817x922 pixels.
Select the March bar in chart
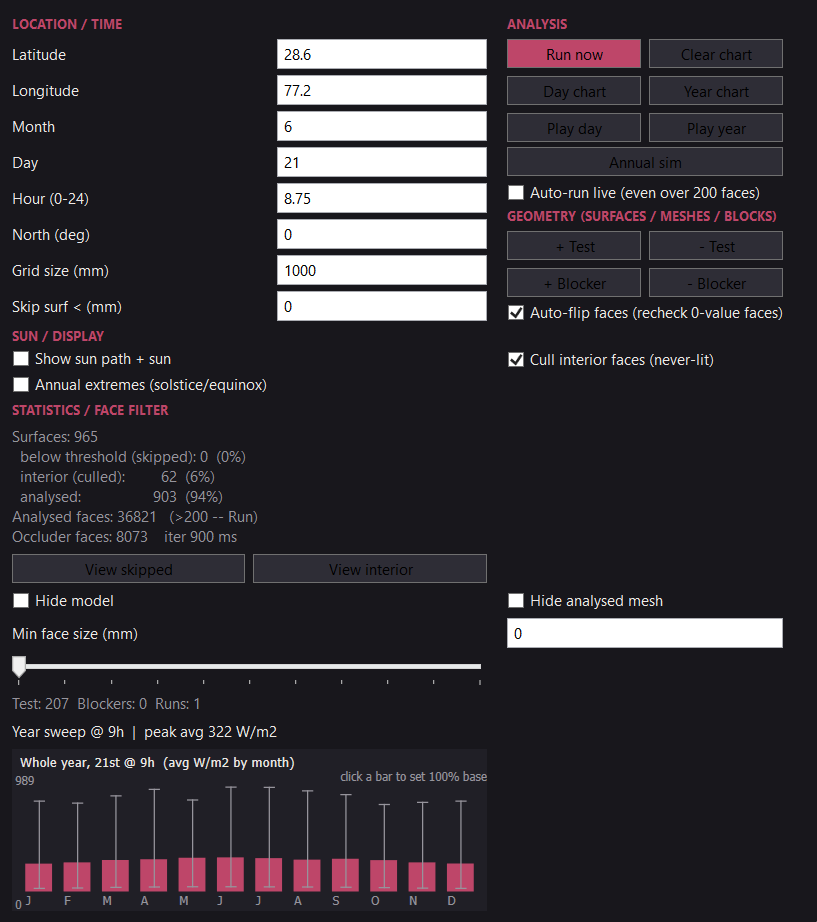point(115,875)
